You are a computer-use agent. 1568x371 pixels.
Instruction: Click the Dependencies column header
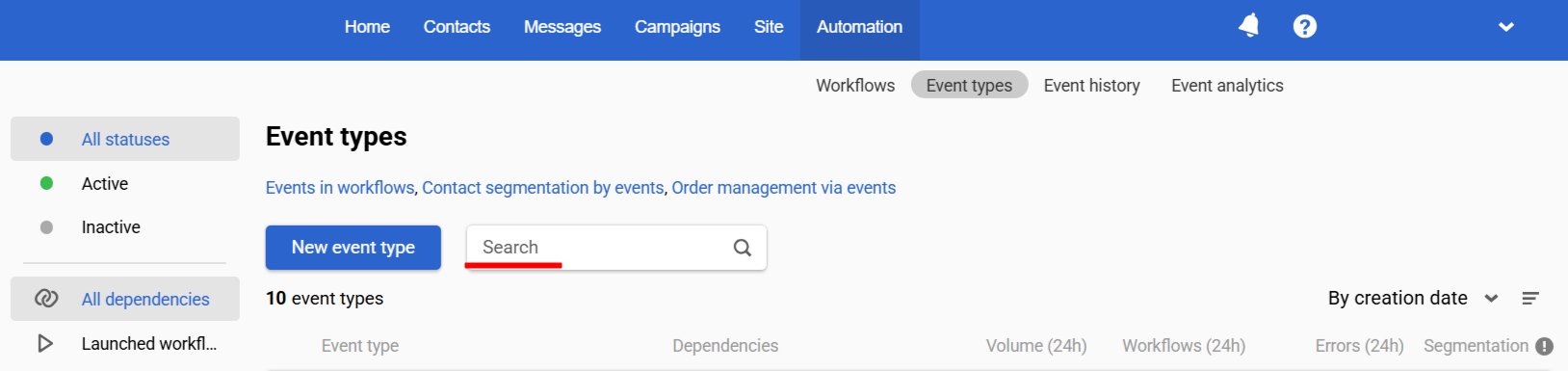[x=725, y=346]
